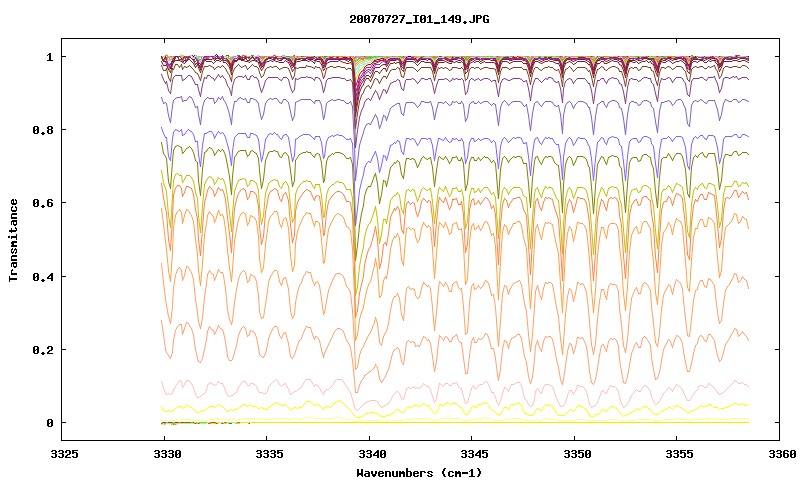
Task: Click y-axis tick label 0.8
Action: click(x=42, y=130)
